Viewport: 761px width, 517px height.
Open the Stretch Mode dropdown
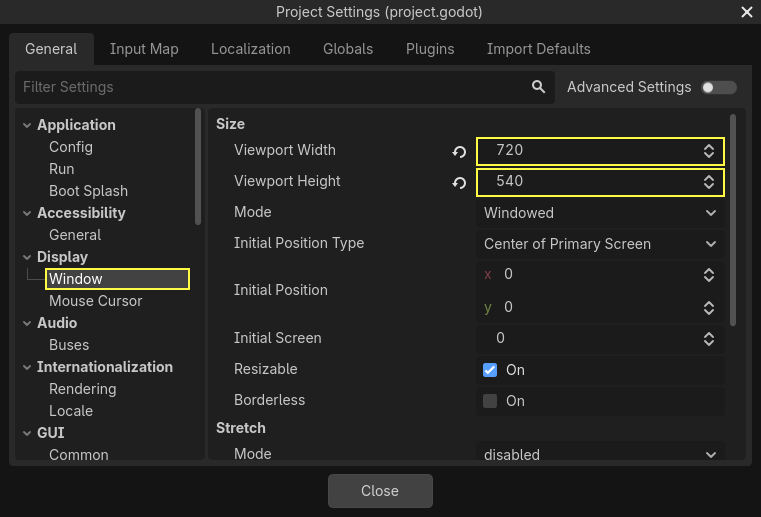tap(599, 454)
